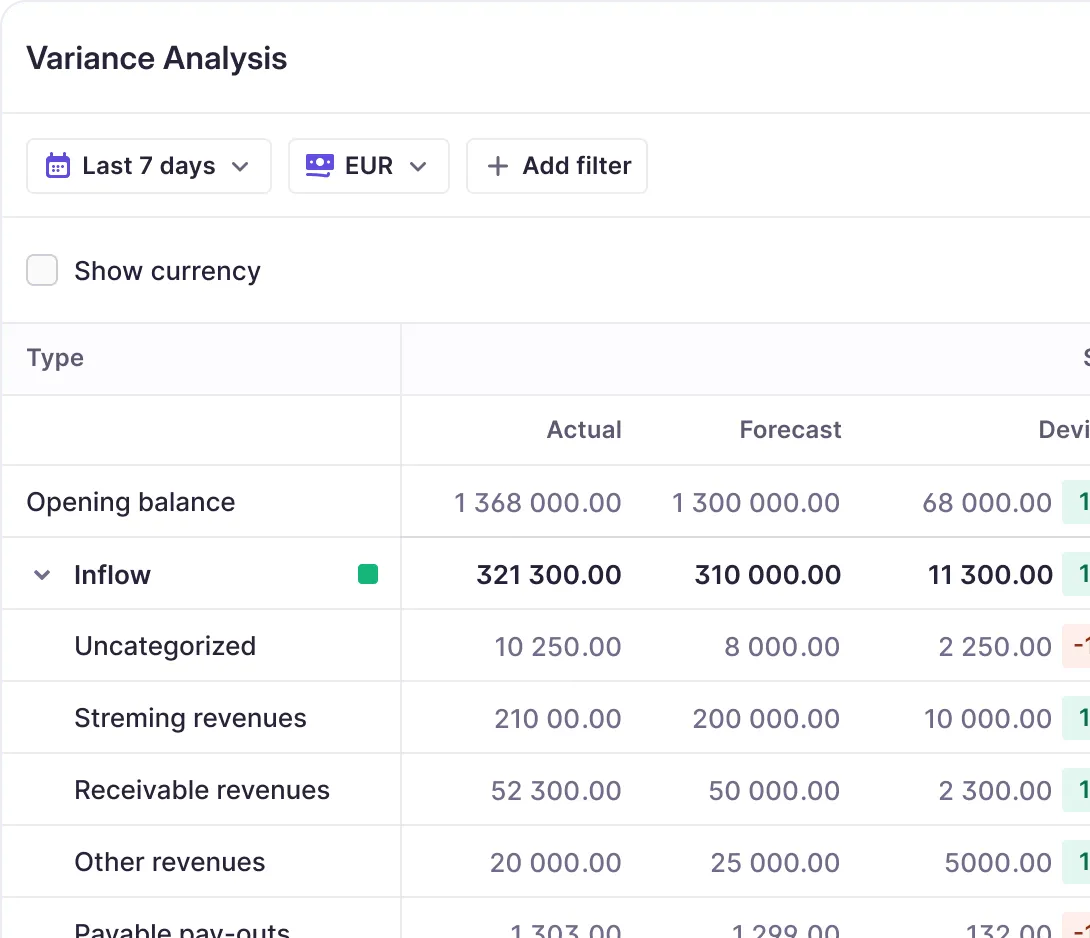
Task: Select the Streming revenues row
Action: pos(190,718)
